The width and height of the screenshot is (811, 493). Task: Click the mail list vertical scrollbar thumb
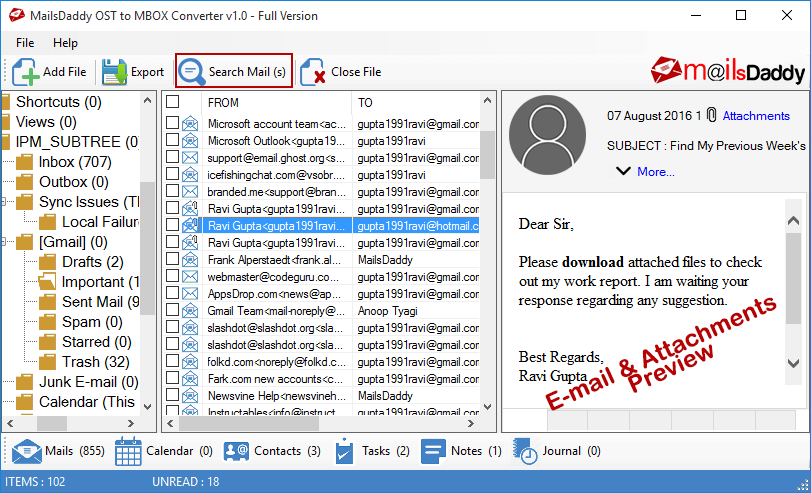(487, 155)
